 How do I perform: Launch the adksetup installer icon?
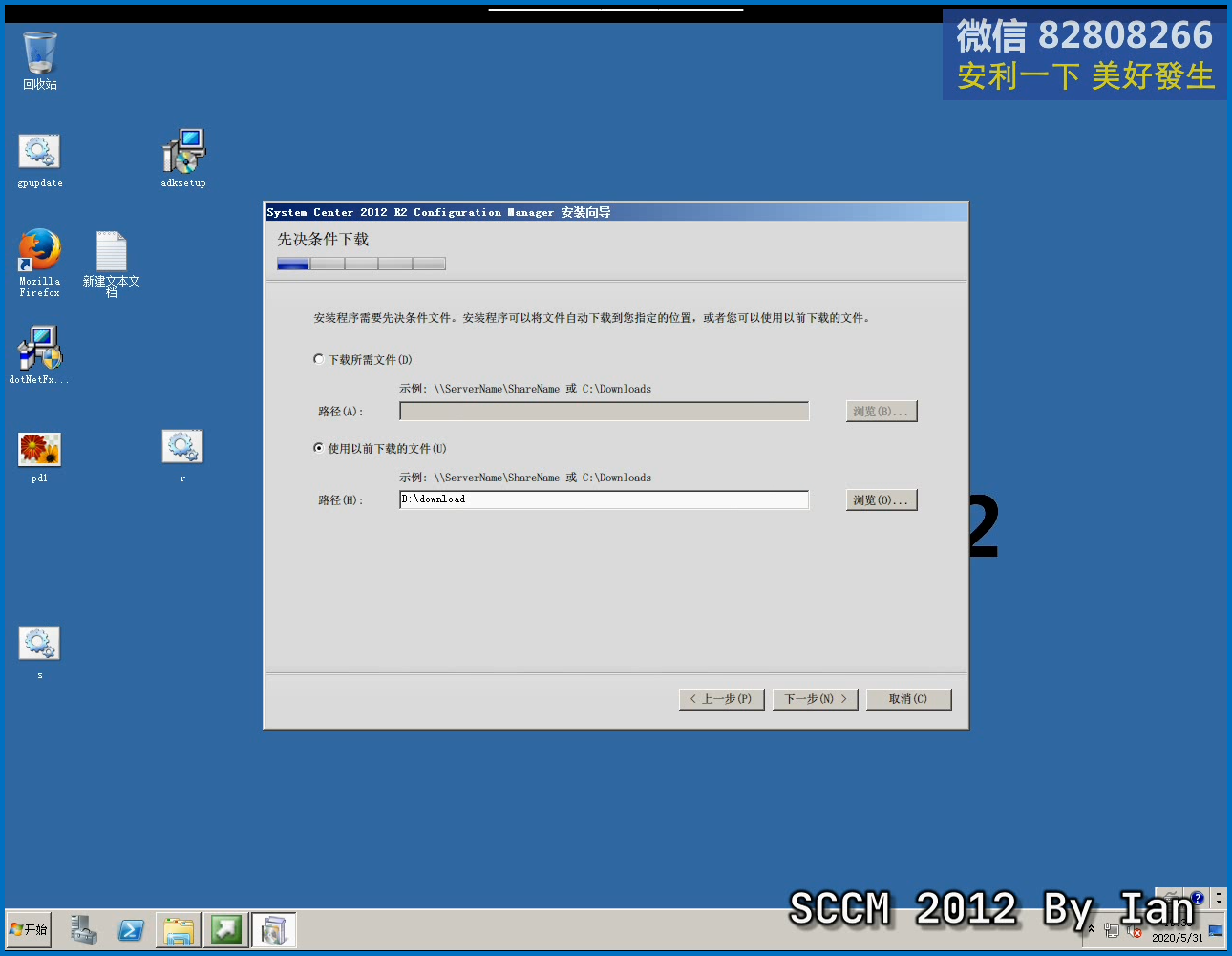click(x=183, y=159)
